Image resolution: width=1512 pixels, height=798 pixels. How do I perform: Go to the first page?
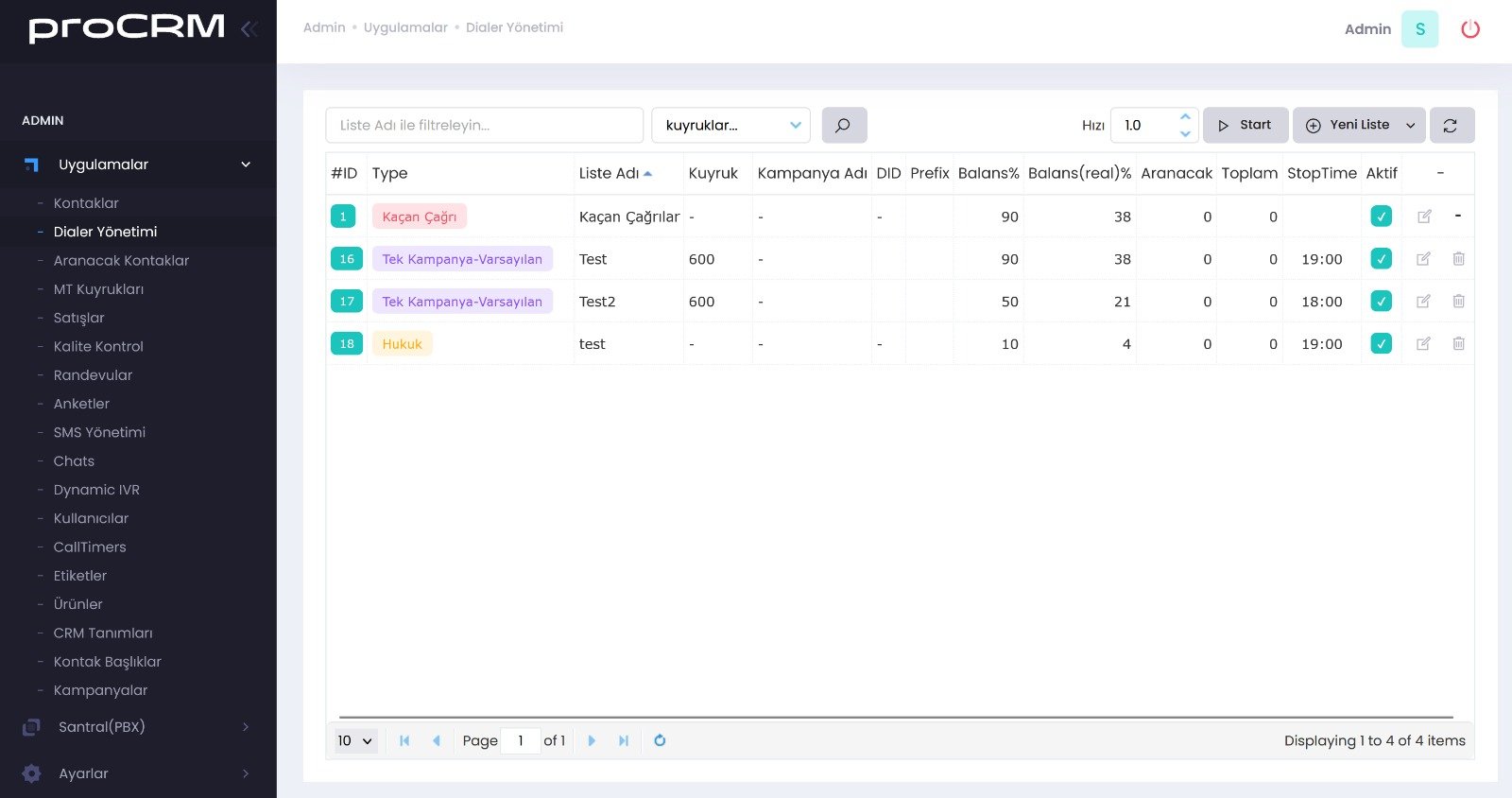point(404,740)
